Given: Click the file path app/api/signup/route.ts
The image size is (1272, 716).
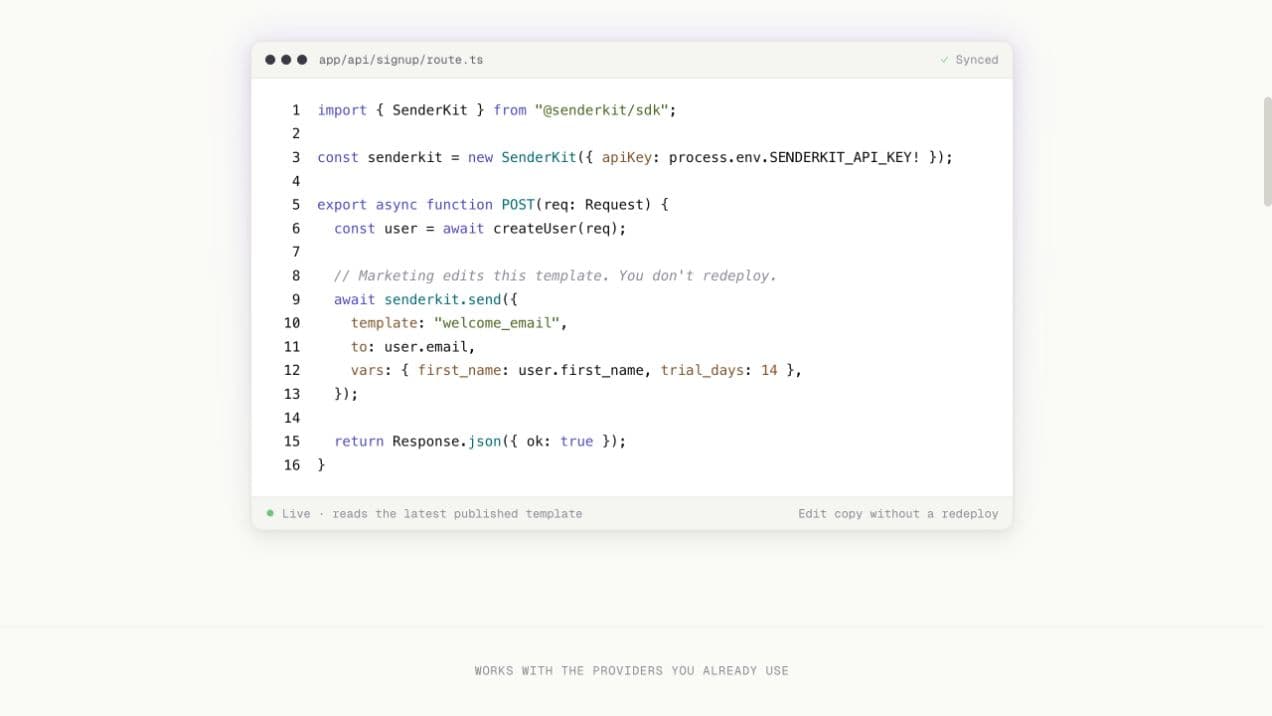Looking at the screenshot, I should point(400,60).
